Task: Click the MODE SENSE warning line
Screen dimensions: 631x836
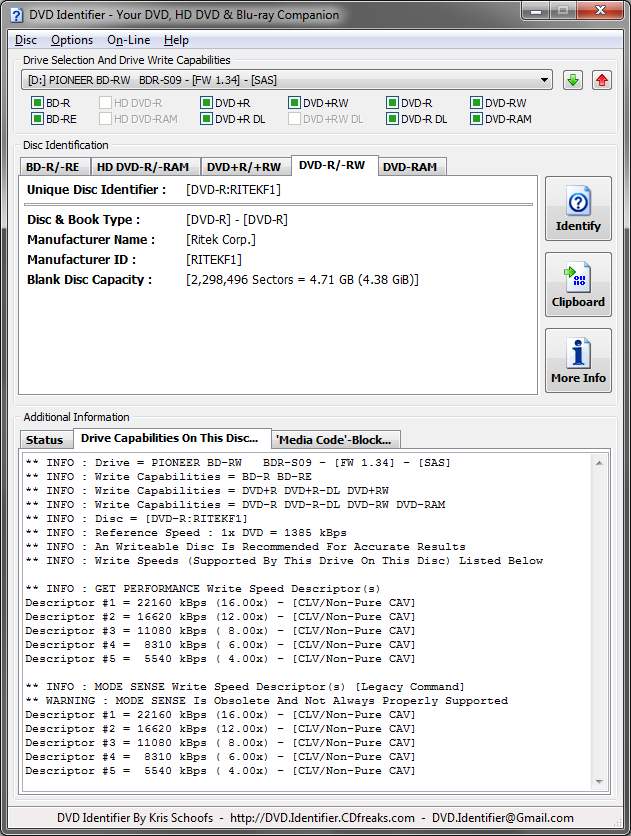Action: point(266,701)
